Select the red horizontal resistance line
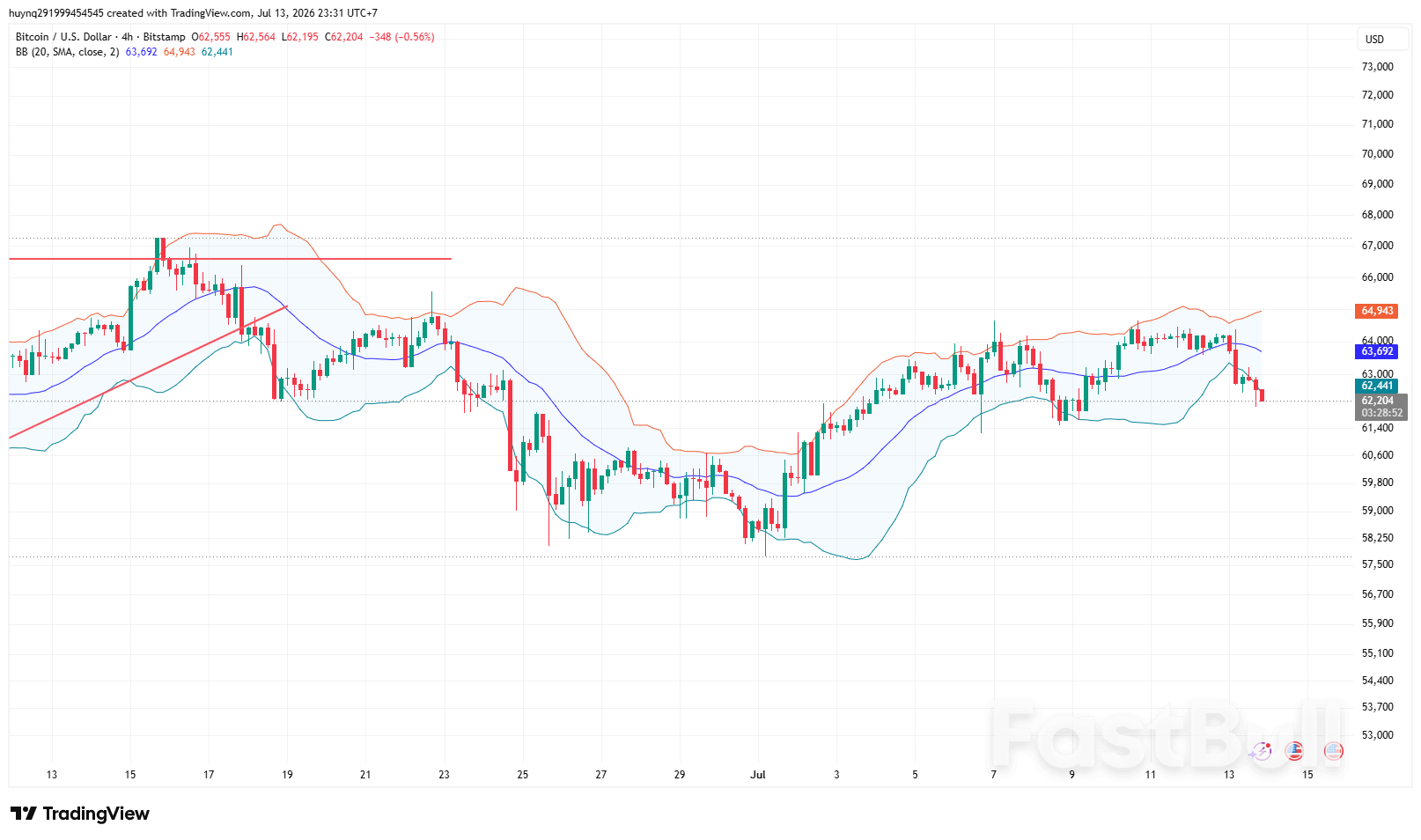 [230, 259]
